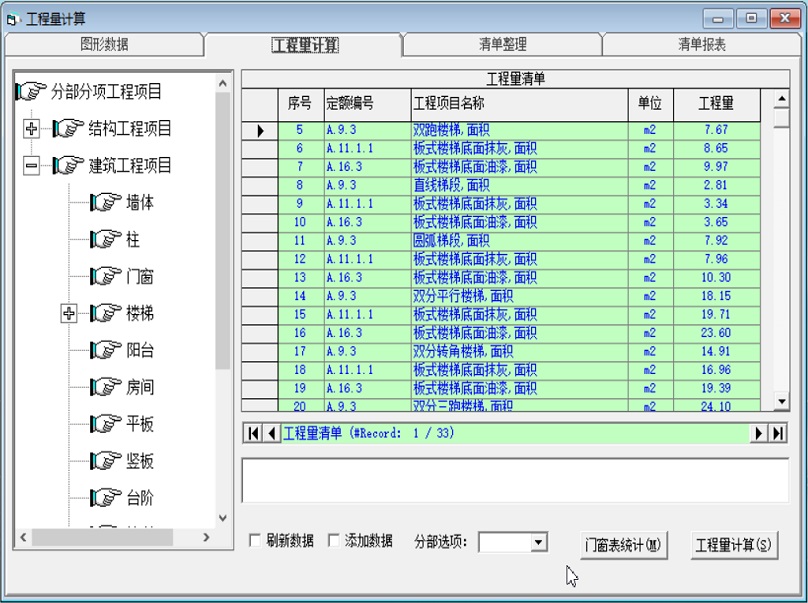Viewport: 808px width, 603px height.
Task: Click the tree panel scroll-down chevron
Action: coord(223,518)
